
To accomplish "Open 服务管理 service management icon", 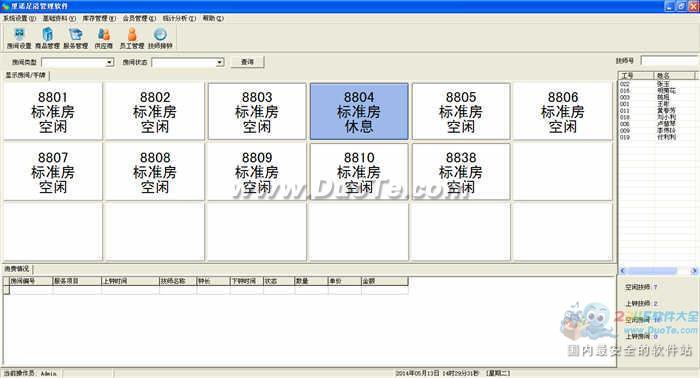I will coord(75,38).
